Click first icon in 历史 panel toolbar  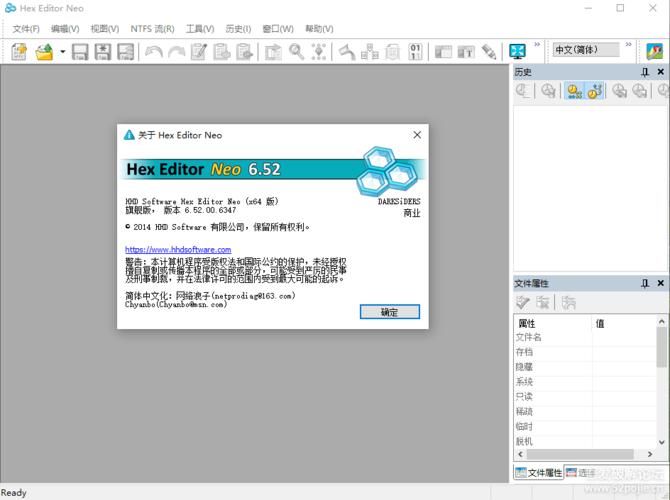523,91
